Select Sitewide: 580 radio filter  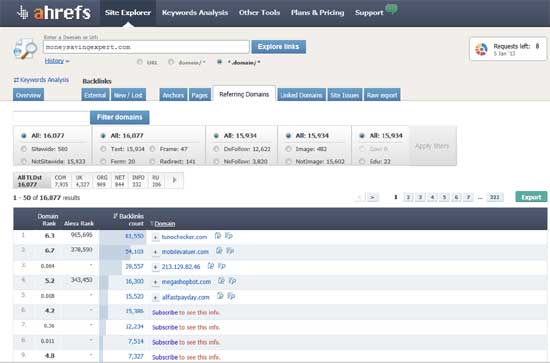[x=24, y=149]
